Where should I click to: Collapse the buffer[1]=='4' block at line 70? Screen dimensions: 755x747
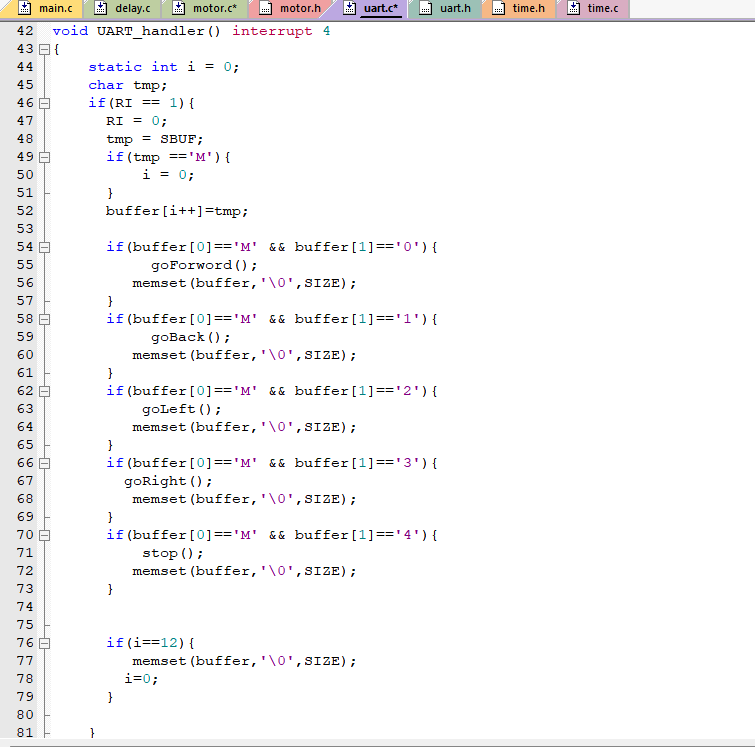pyautogui.click(x=44, y=535)
